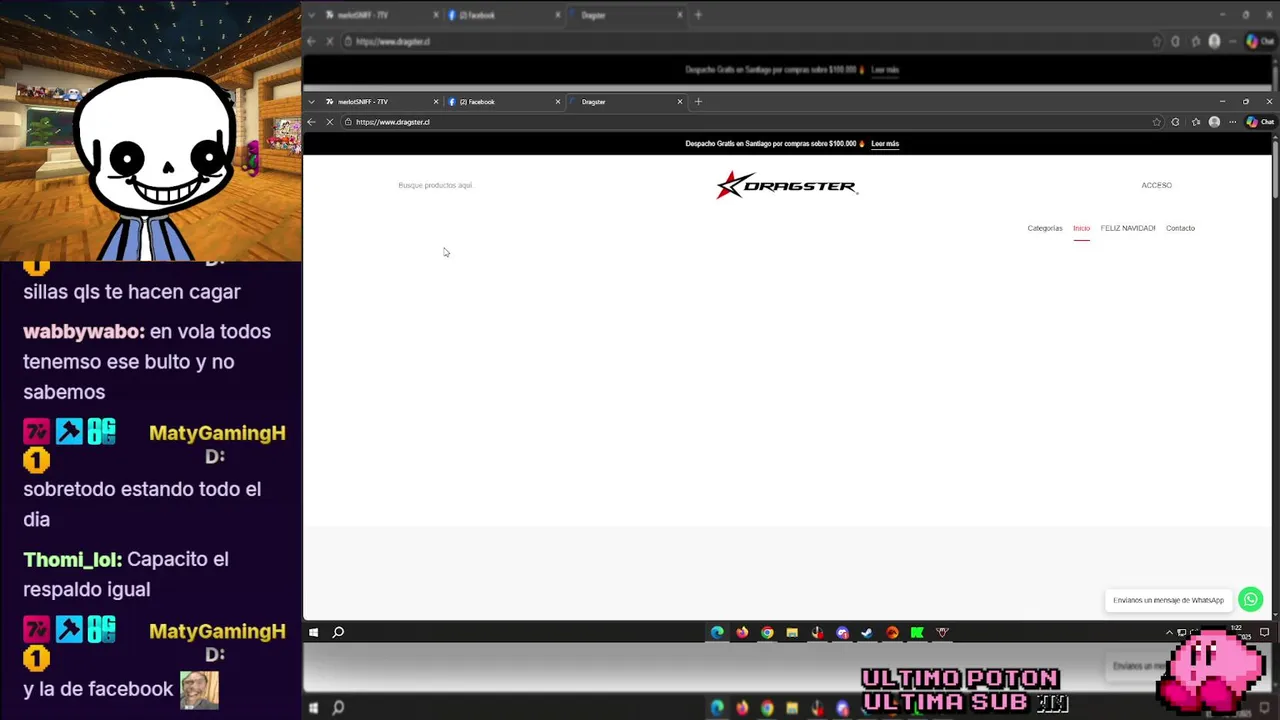Click 'Leer más' in front window's banner
The width and height of the screenshot is (1280, 720).
coord(885,143)
